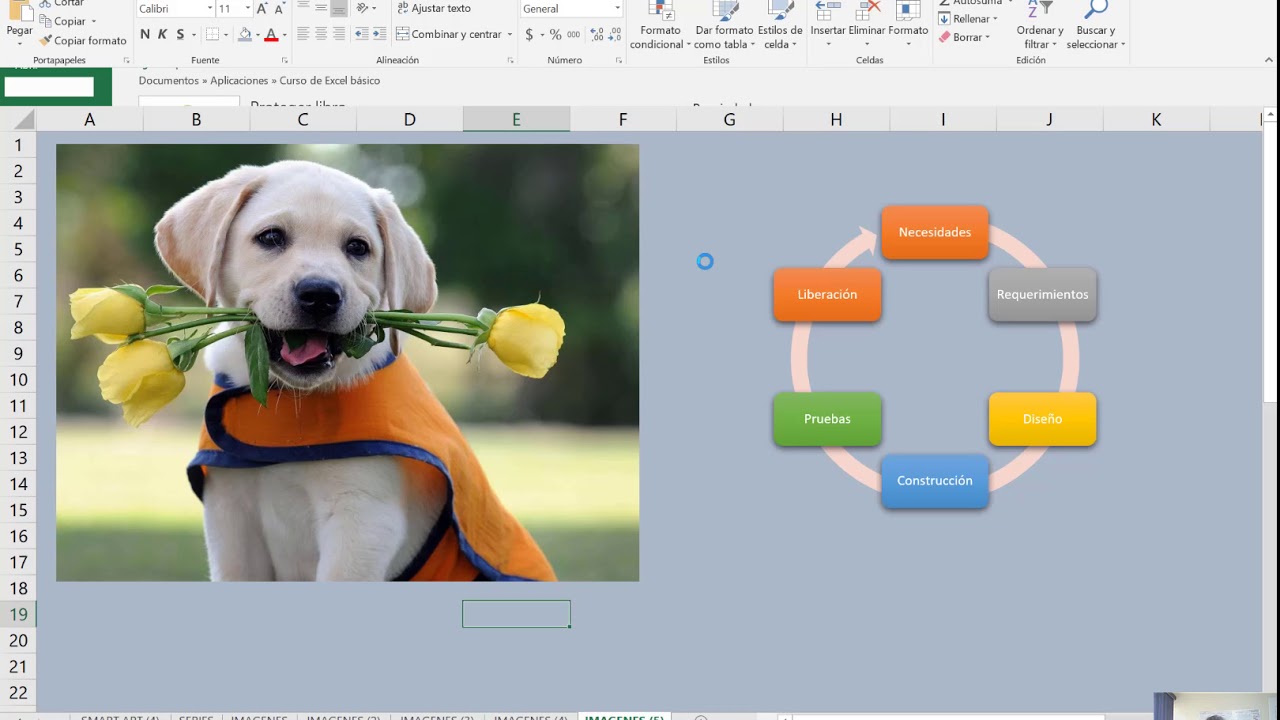Decrease indent in Alineación group
The image size is (1280, 720).
[362, 34]
